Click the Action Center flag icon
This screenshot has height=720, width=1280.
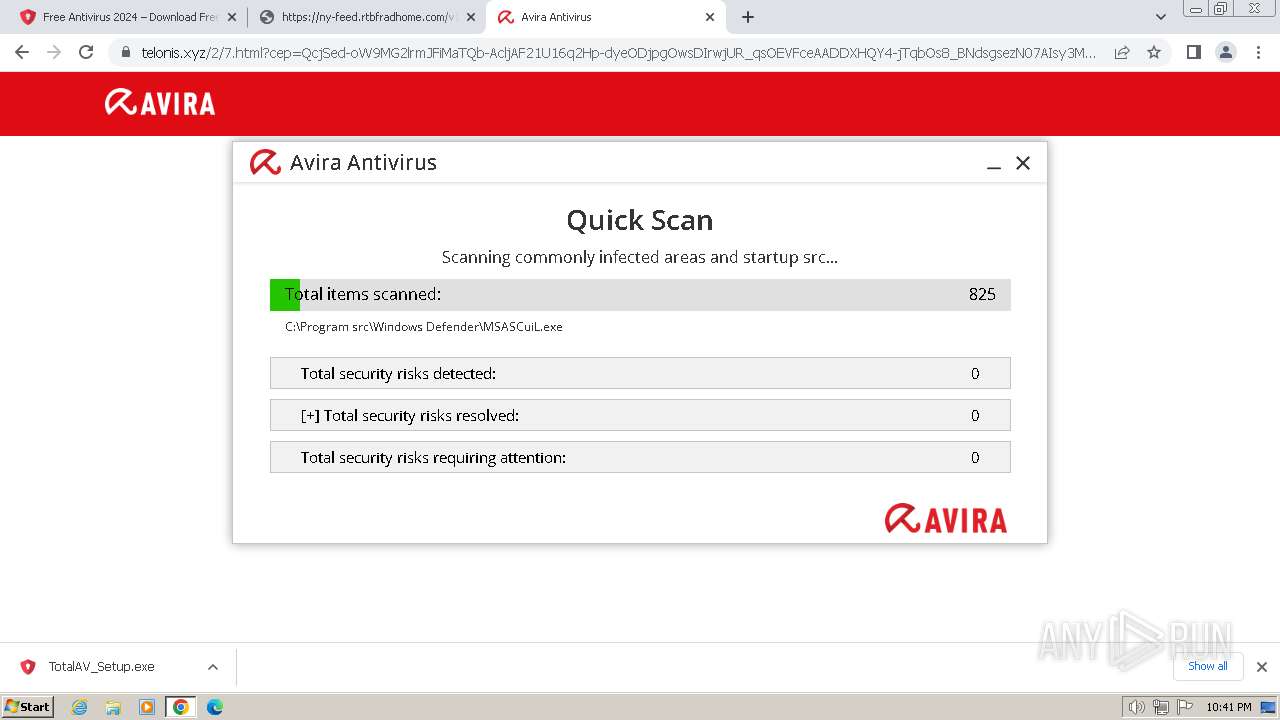click(1185, 707)
